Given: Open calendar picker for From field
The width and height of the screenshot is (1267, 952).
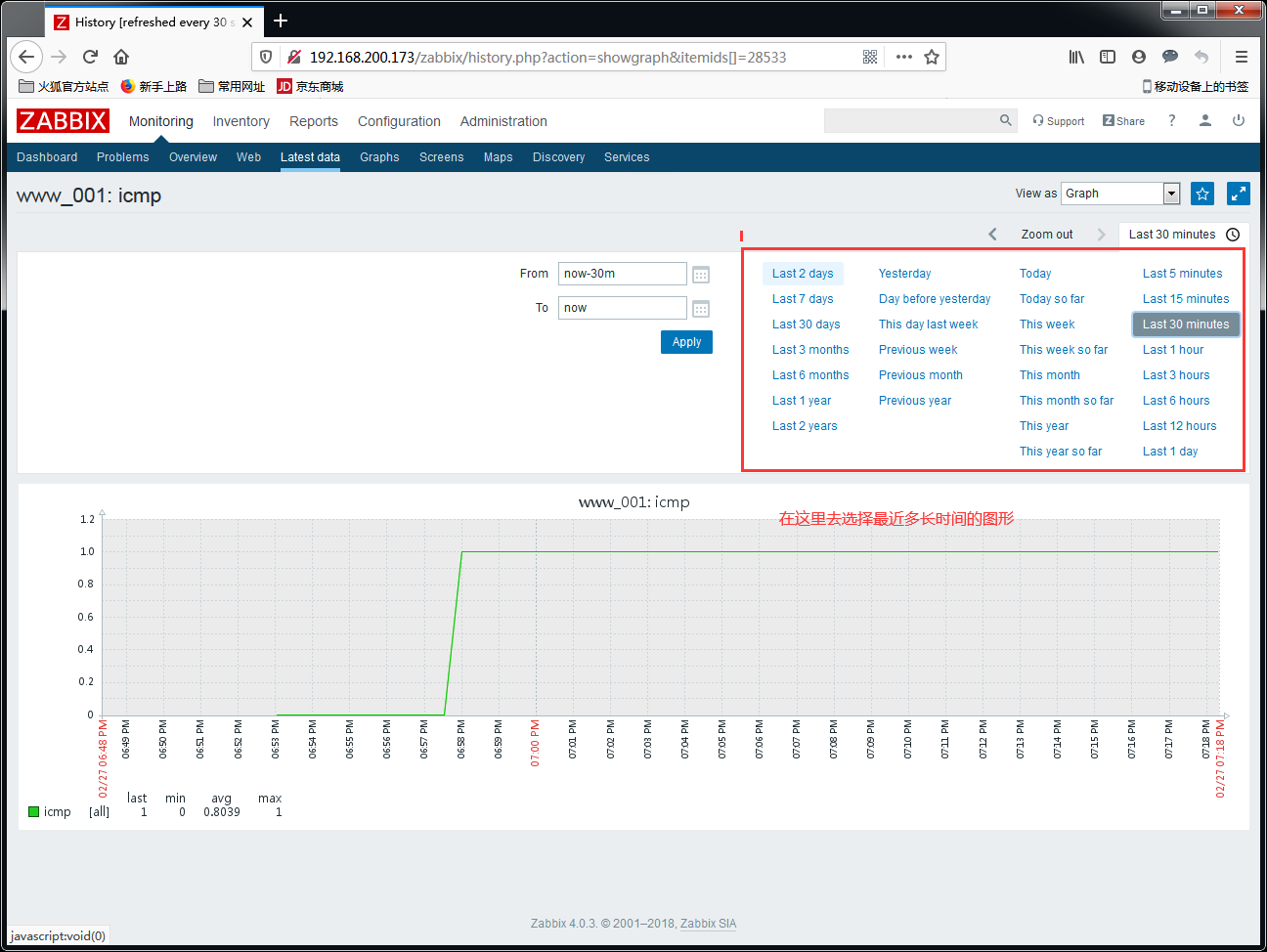Looking at the screenshot, I should point(701,275).
